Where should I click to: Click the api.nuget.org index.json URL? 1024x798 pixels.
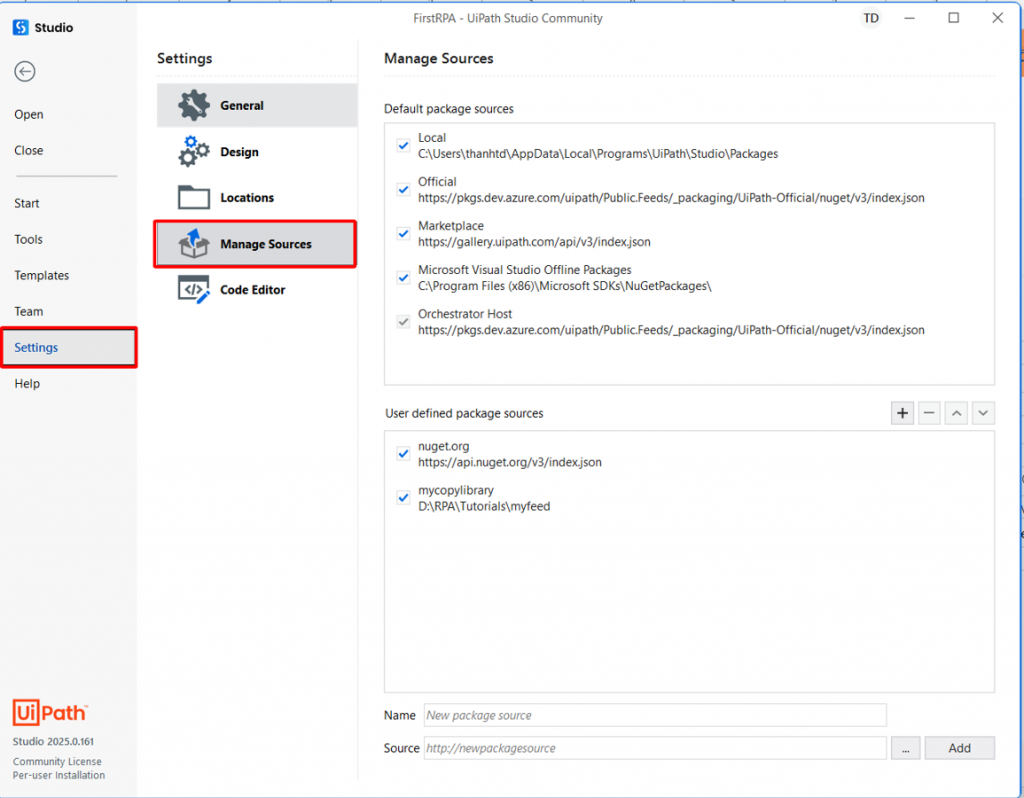pos(510,462)
